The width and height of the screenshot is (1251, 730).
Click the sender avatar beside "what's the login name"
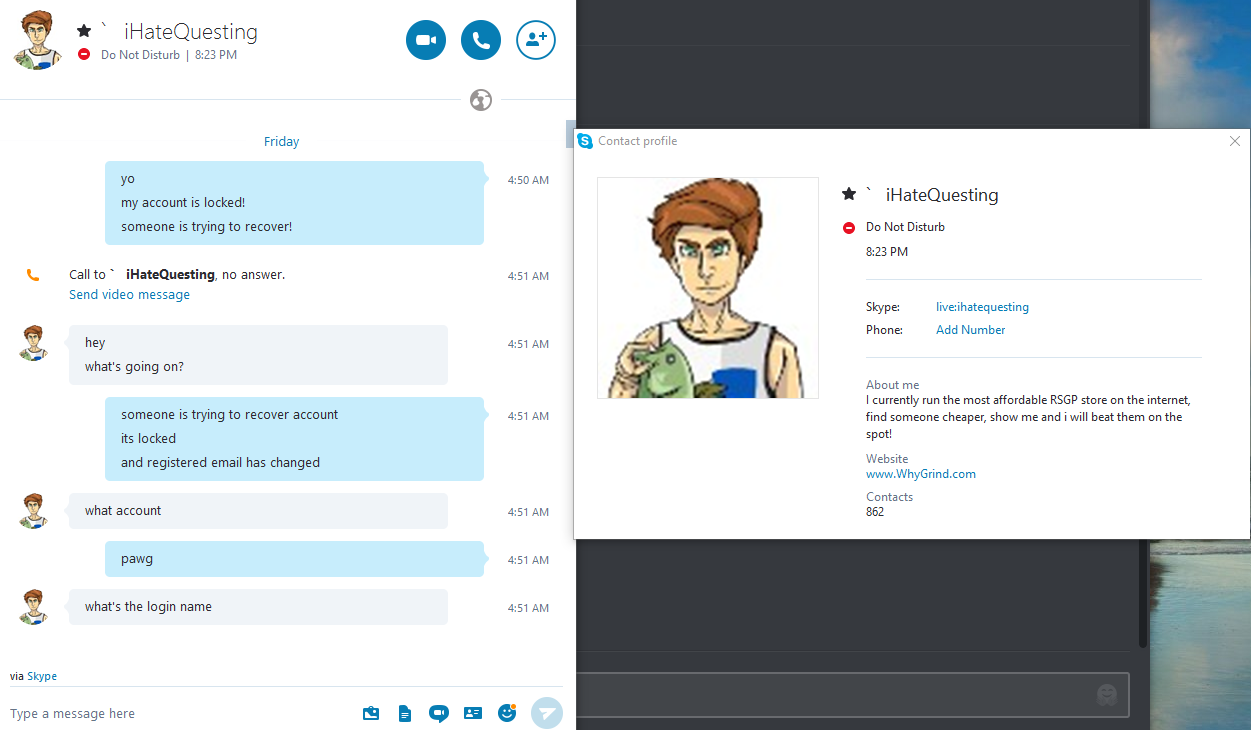(34, 607)
